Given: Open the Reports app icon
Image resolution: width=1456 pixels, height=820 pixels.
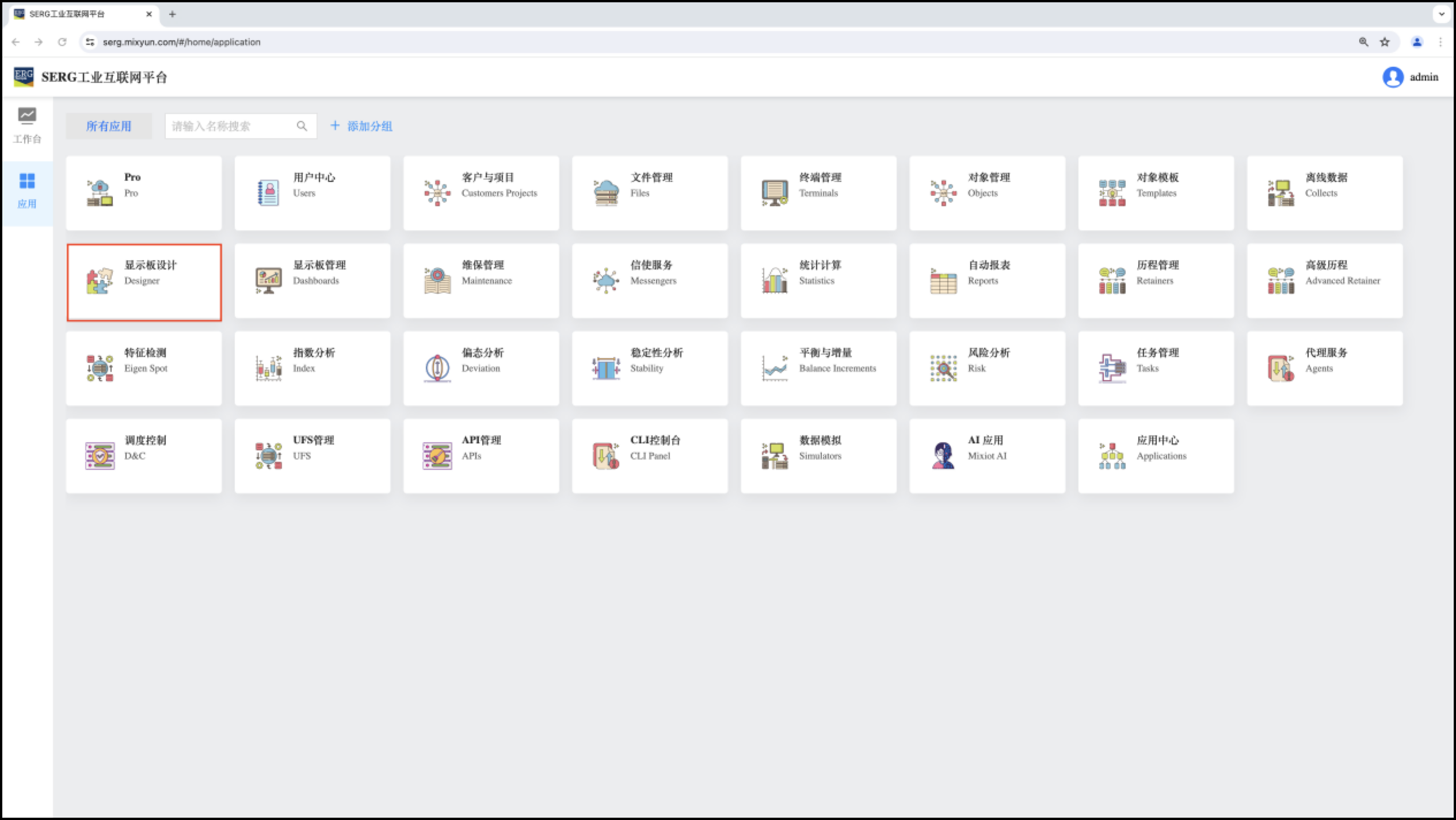Looking at the screenshot, I should [x=943, y=281].
